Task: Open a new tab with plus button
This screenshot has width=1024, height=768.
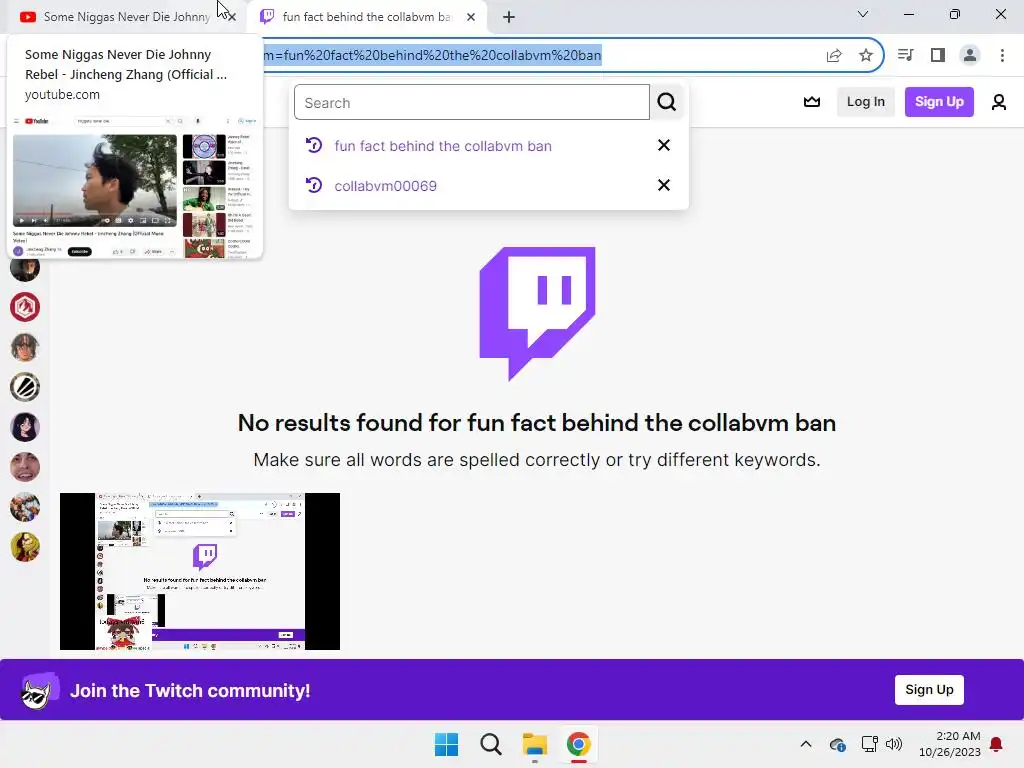Action: coord(509,17)
